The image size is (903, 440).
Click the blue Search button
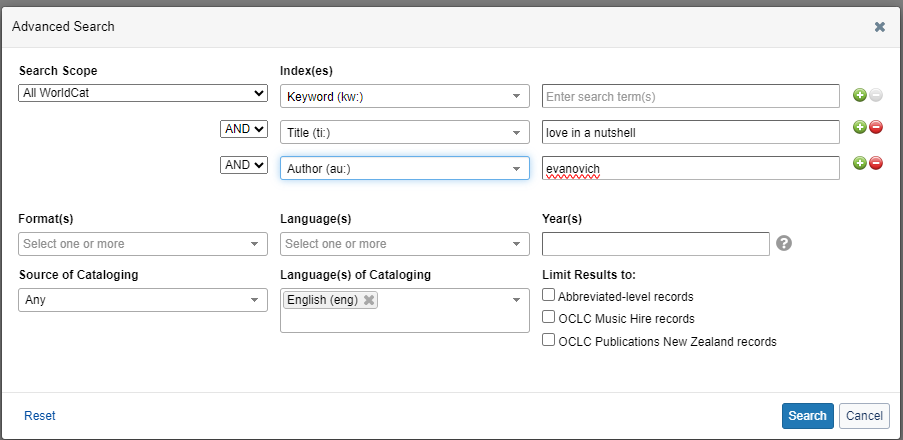tap(807, 416)
